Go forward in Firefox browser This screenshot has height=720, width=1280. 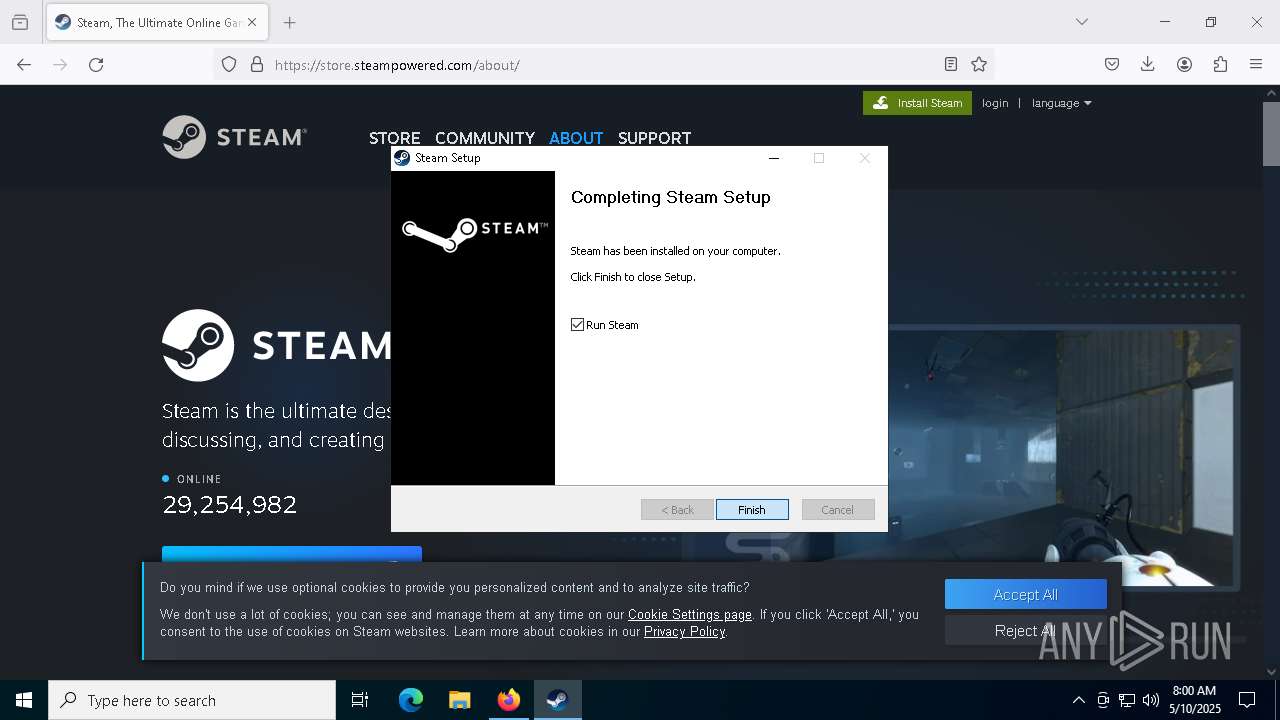click(x=60, y=65)
